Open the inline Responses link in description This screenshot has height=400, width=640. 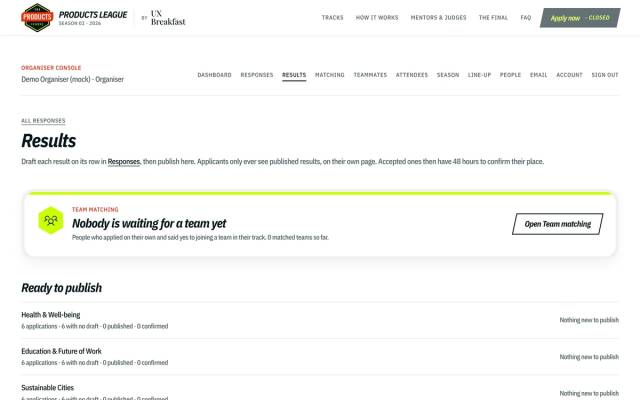(124, 162)
